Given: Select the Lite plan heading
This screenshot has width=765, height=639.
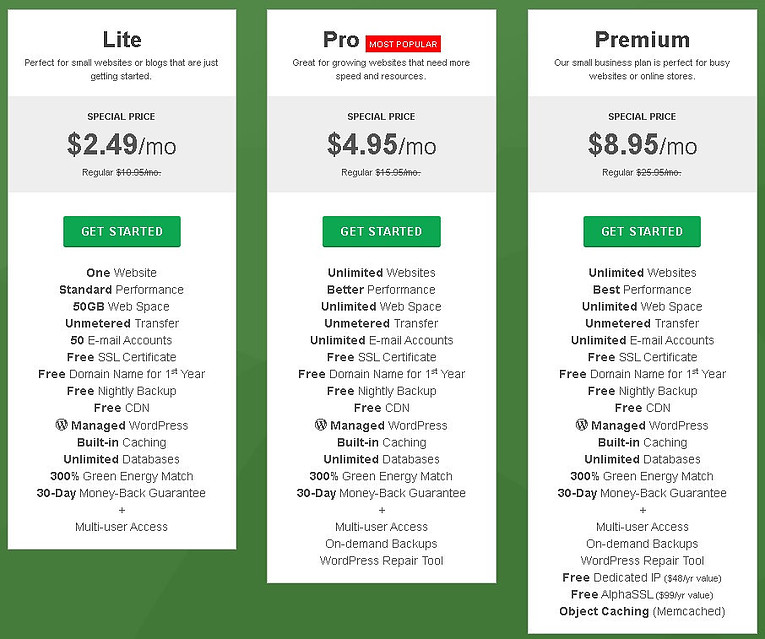Looking at the screenshot, I should pos(122,40).
